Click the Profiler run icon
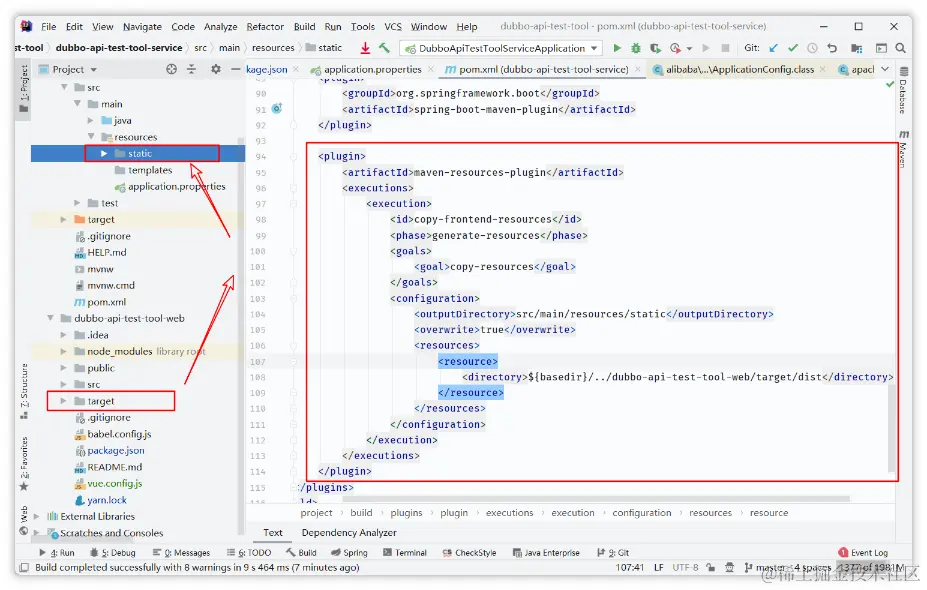 [x=675, y=48]
